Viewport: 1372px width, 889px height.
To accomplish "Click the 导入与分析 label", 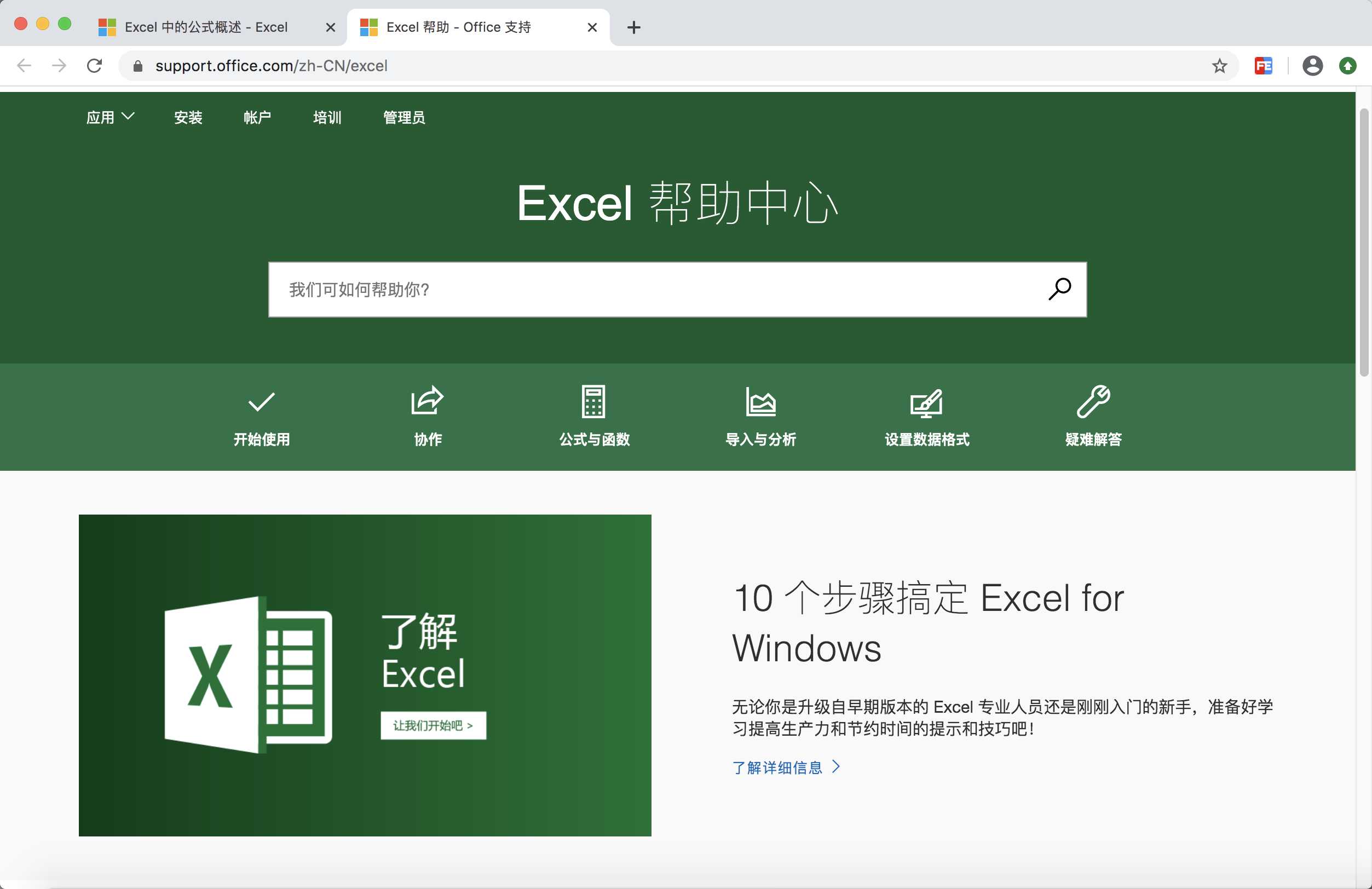I will (760, 440).
